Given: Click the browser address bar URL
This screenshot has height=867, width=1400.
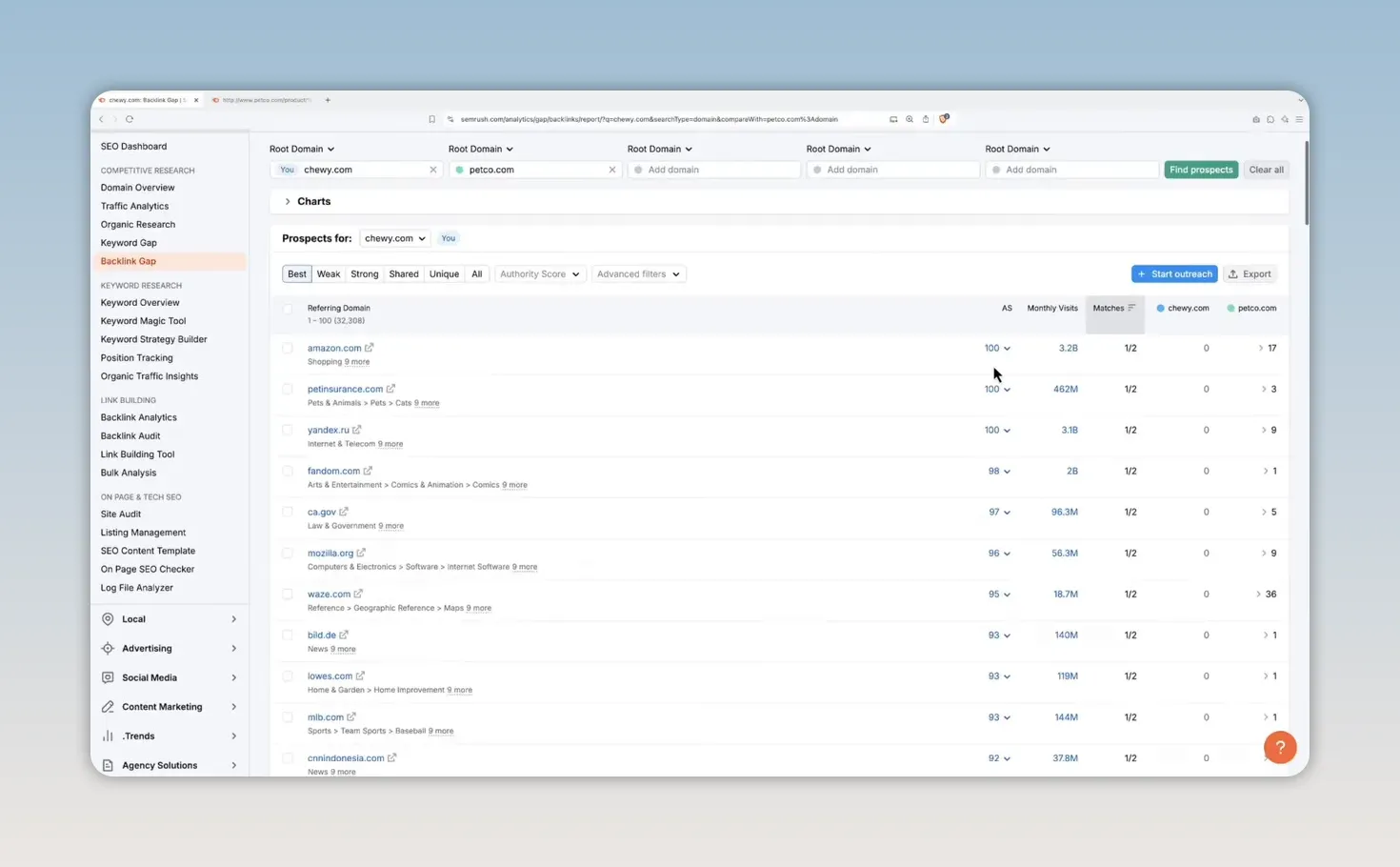Looking at the screenshot, I should (650, 119).
